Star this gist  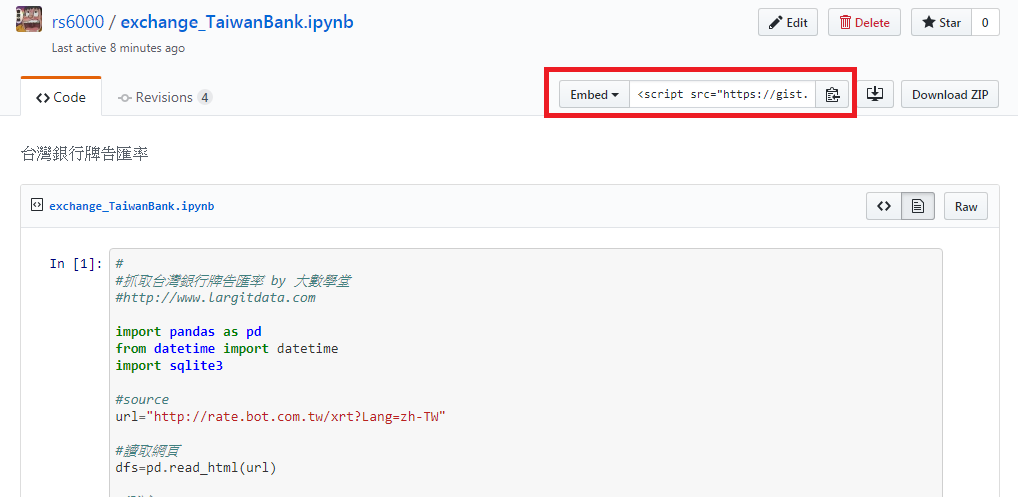pos(940,22)
